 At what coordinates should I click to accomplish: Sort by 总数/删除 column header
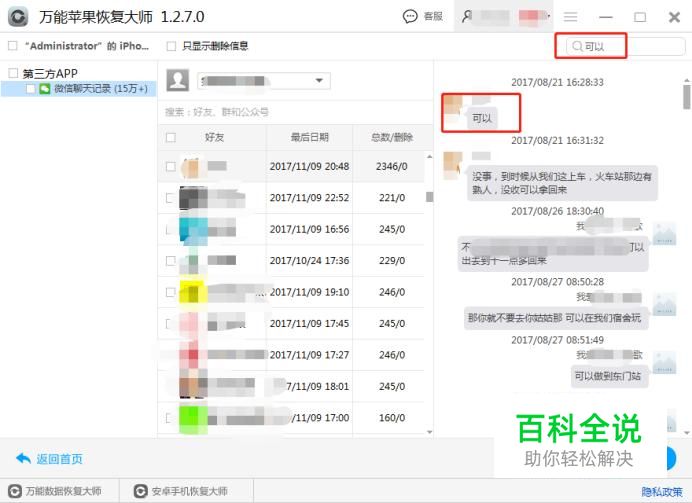click(392, 137)
